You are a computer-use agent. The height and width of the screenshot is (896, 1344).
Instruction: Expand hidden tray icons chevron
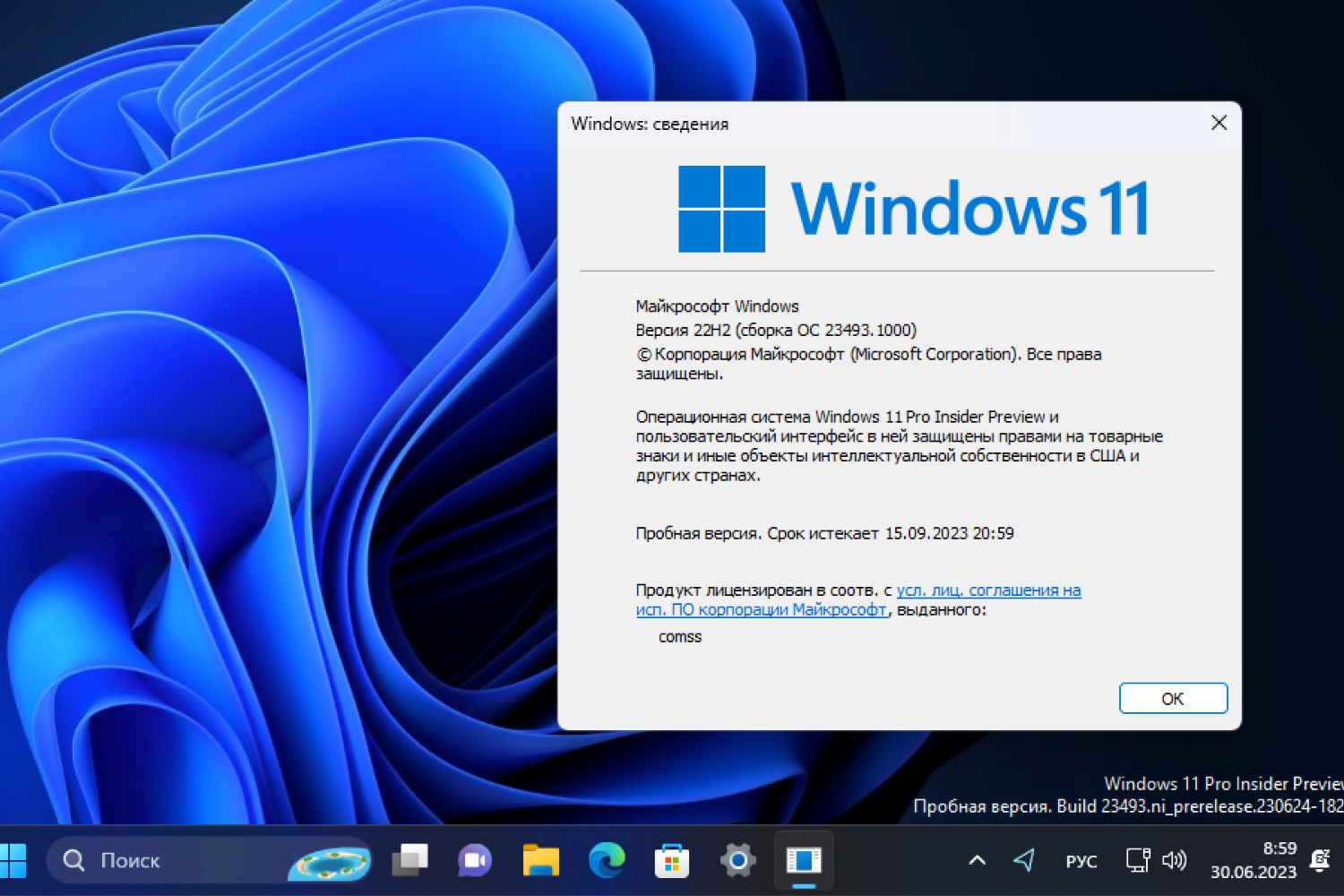coord(976,860)
